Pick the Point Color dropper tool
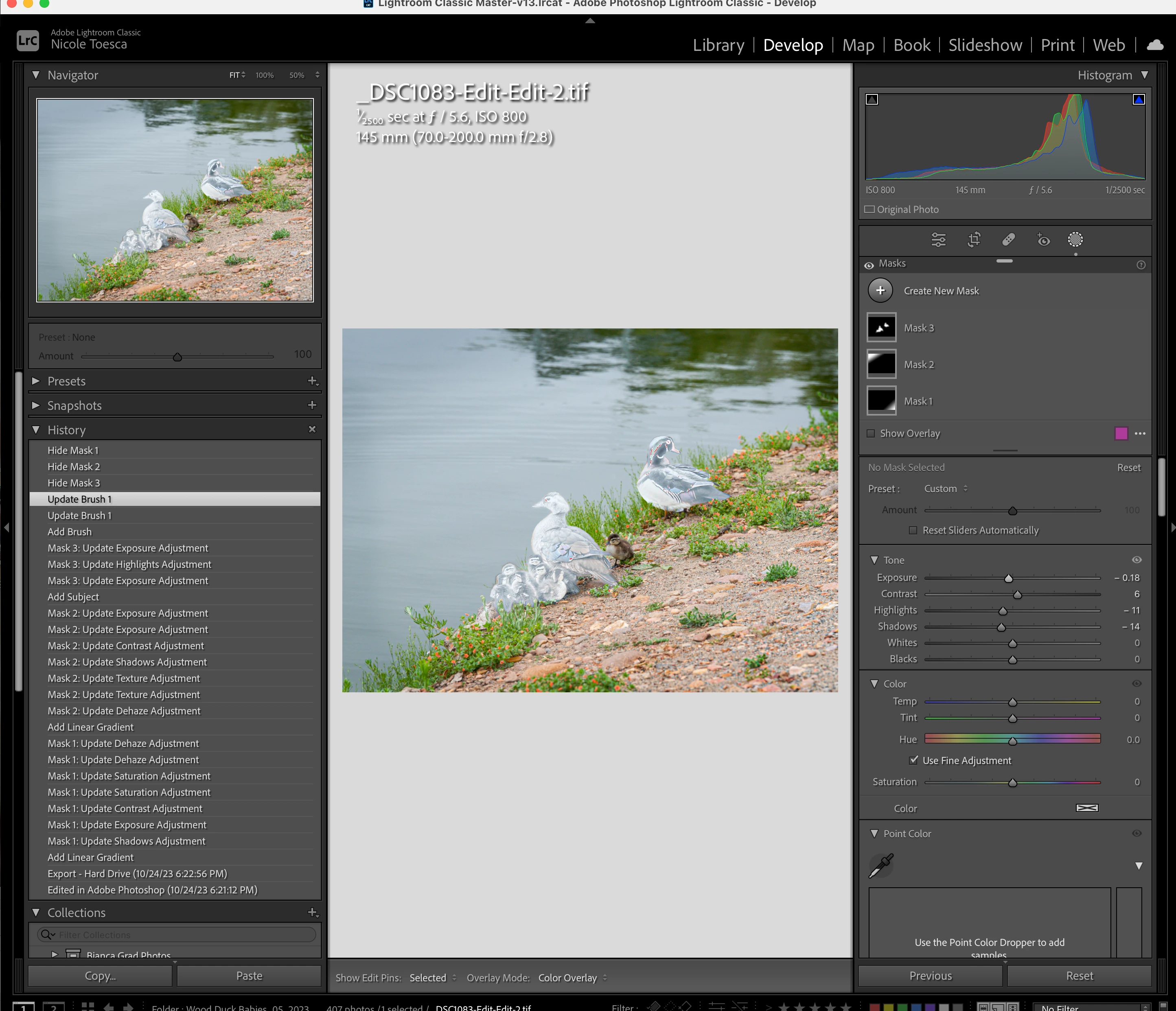The width and height of the screenshot is (1176, 1011). 881,866
